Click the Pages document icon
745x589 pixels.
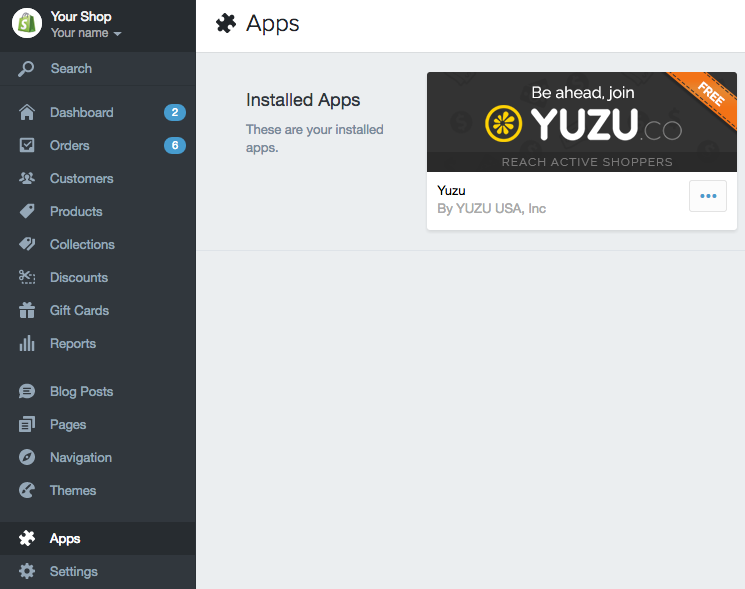coord(27,424)
